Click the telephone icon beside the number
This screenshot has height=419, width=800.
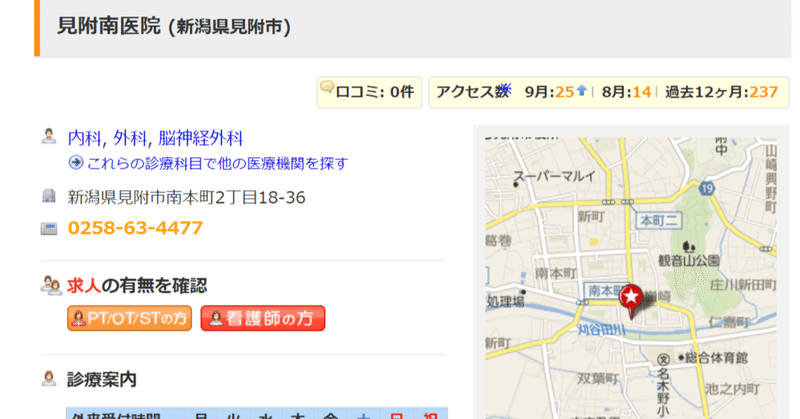(49, 228)
